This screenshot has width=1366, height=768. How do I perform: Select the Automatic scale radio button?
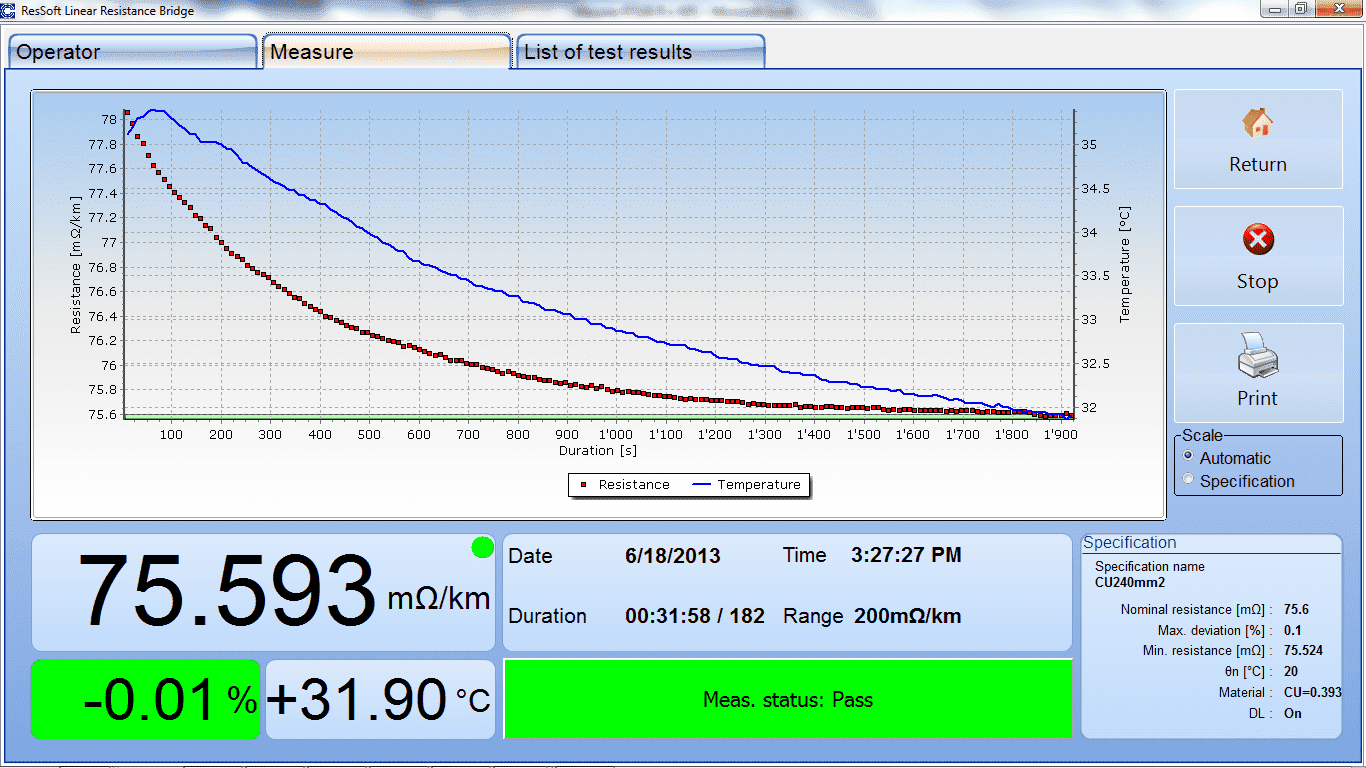point(1188,456)
